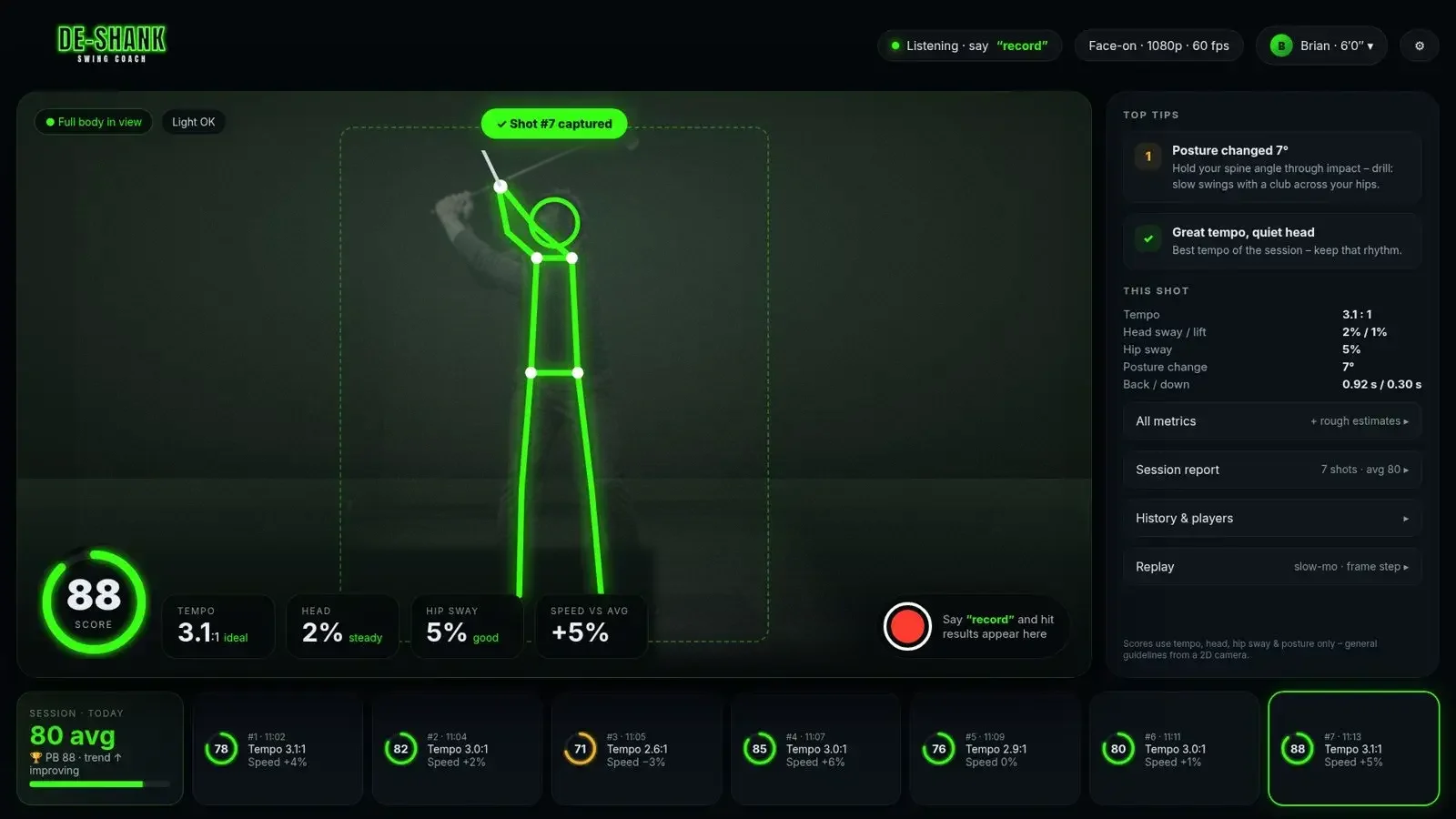Expand the Session report row
1456x819 pixels.
[1271, 470]
